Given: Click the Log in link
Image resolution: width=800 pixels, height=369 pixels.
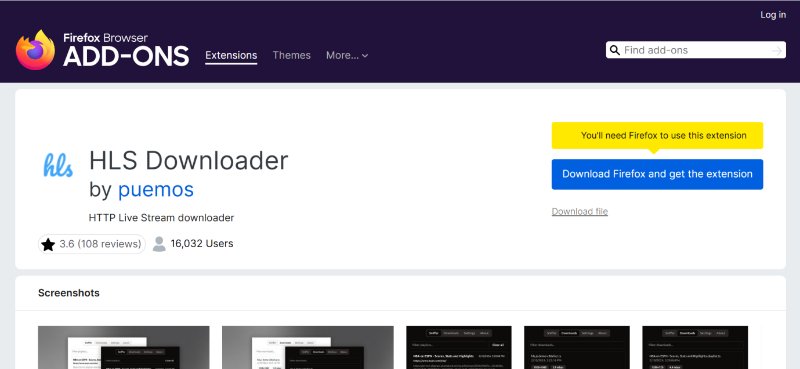Looking at the screenshot, I should point(773,15).
